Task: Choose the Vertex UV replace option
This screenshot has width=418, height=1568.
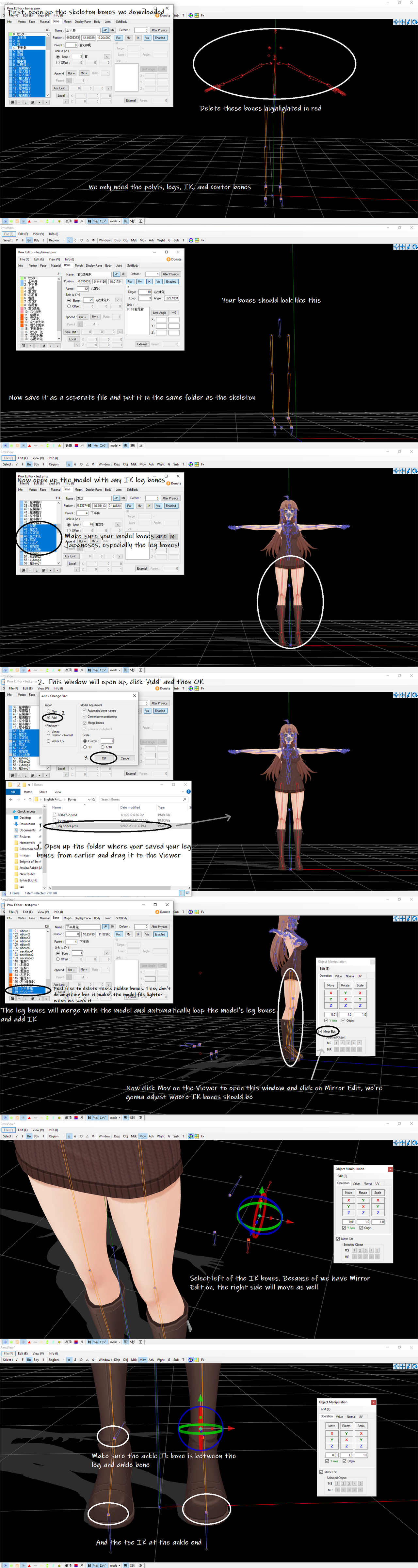Action: 49,741
